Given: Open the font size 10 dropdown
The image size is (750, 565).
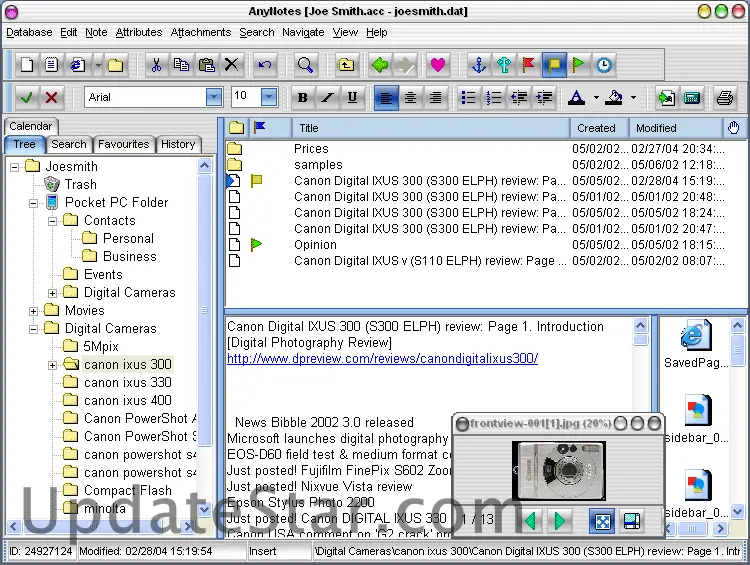Looking at the screenshot, I should [x=269, y=97].
